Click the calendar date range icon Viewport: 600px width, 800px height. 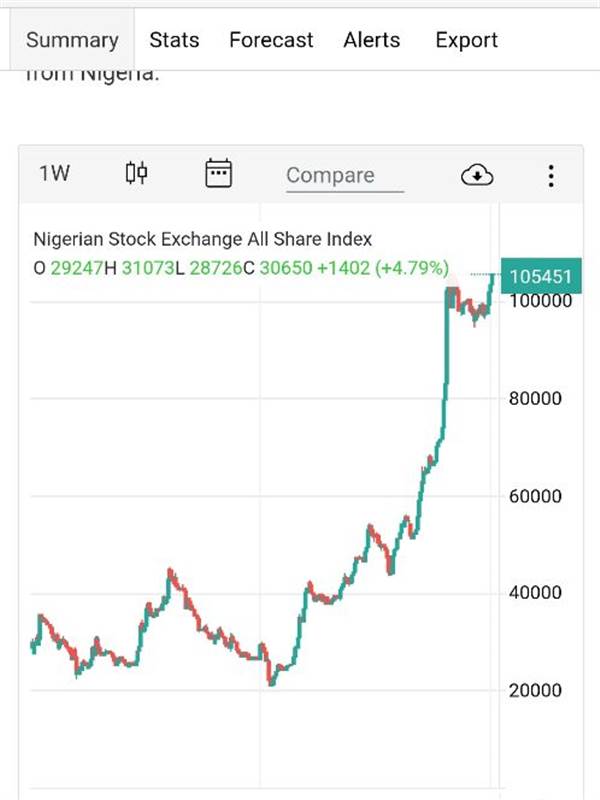[x=218, y=174]
